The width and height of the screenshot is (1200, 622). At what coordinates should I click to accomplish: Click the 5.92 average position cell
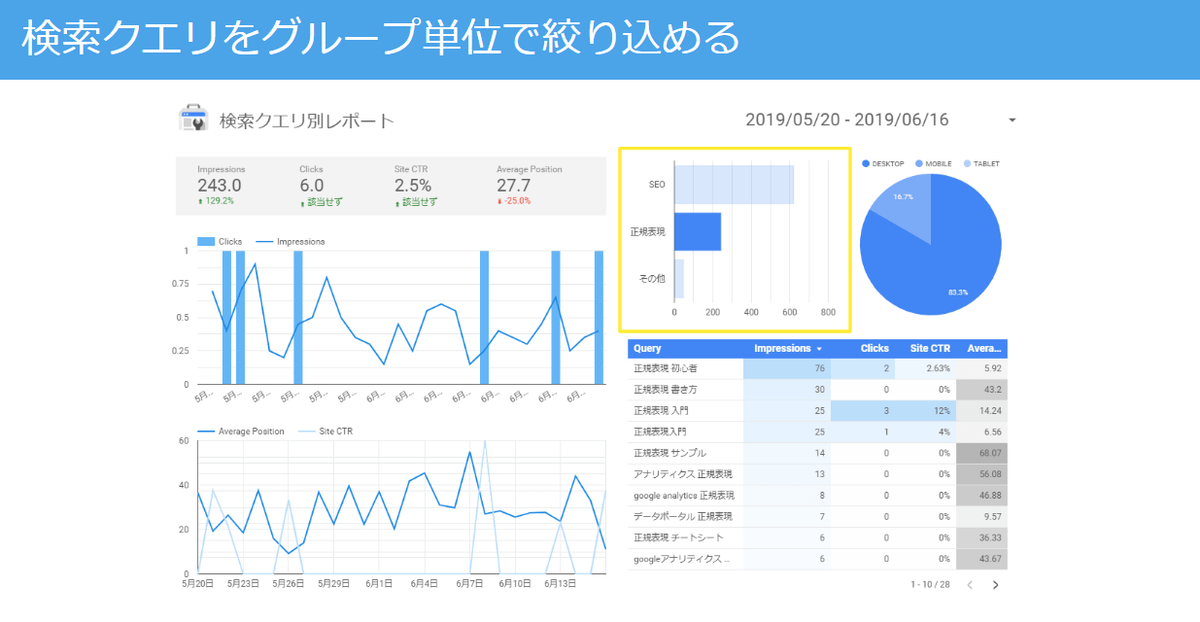pyautogui.click(x=982, y=369)
